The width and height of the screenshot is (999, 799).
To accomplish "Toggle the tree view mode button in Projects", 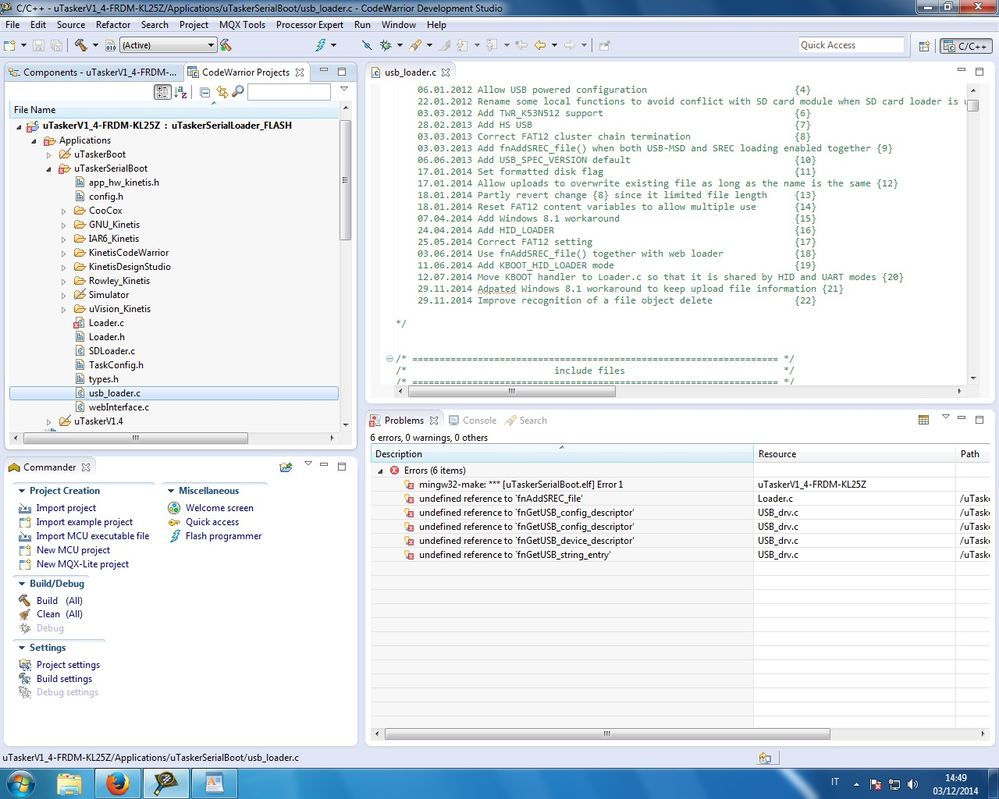I will click(163, 92).
